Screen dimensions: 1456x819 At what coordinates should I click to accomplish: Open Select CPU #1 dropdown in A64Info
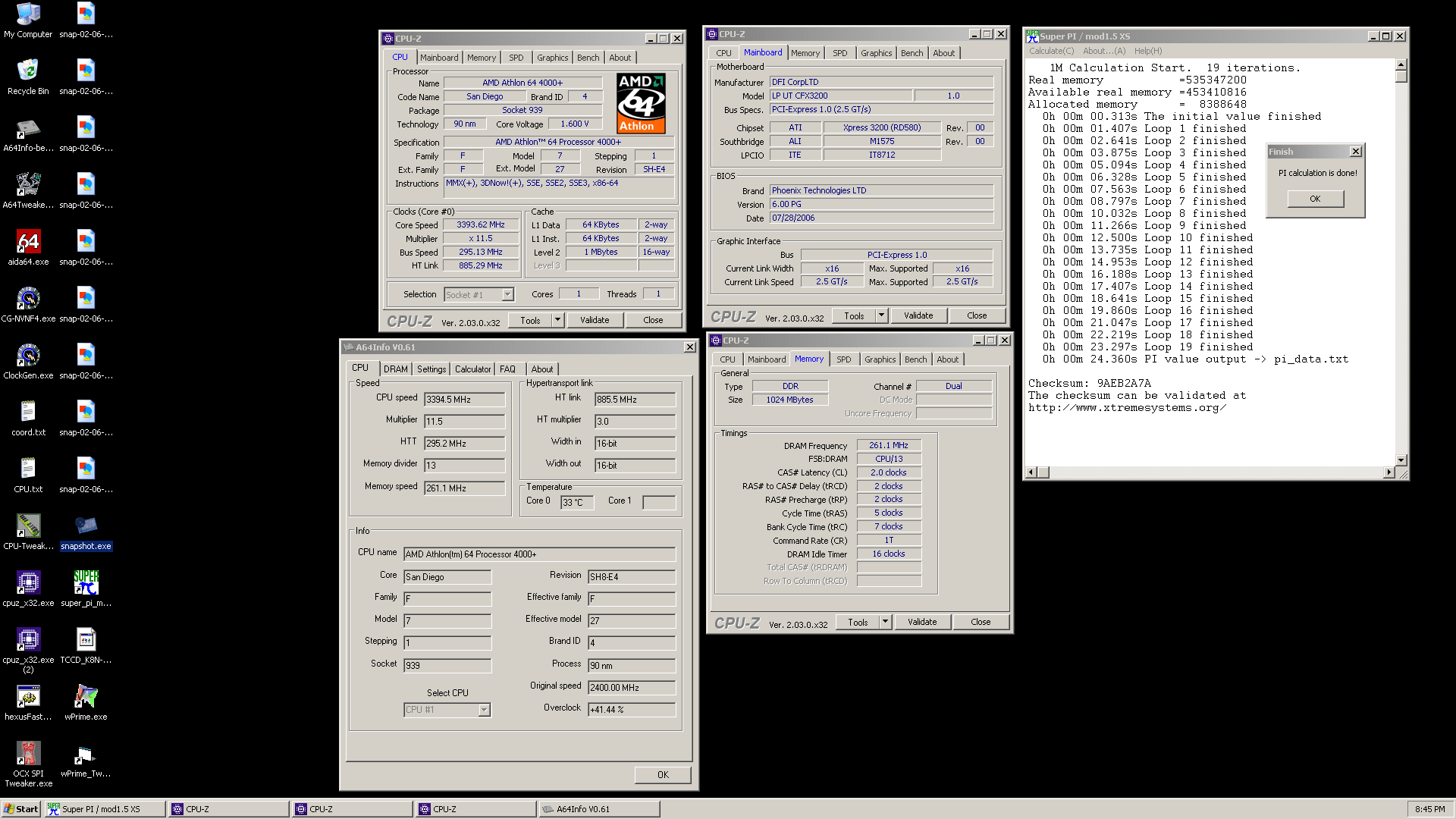pyautogui.click(x=484, y=710)
